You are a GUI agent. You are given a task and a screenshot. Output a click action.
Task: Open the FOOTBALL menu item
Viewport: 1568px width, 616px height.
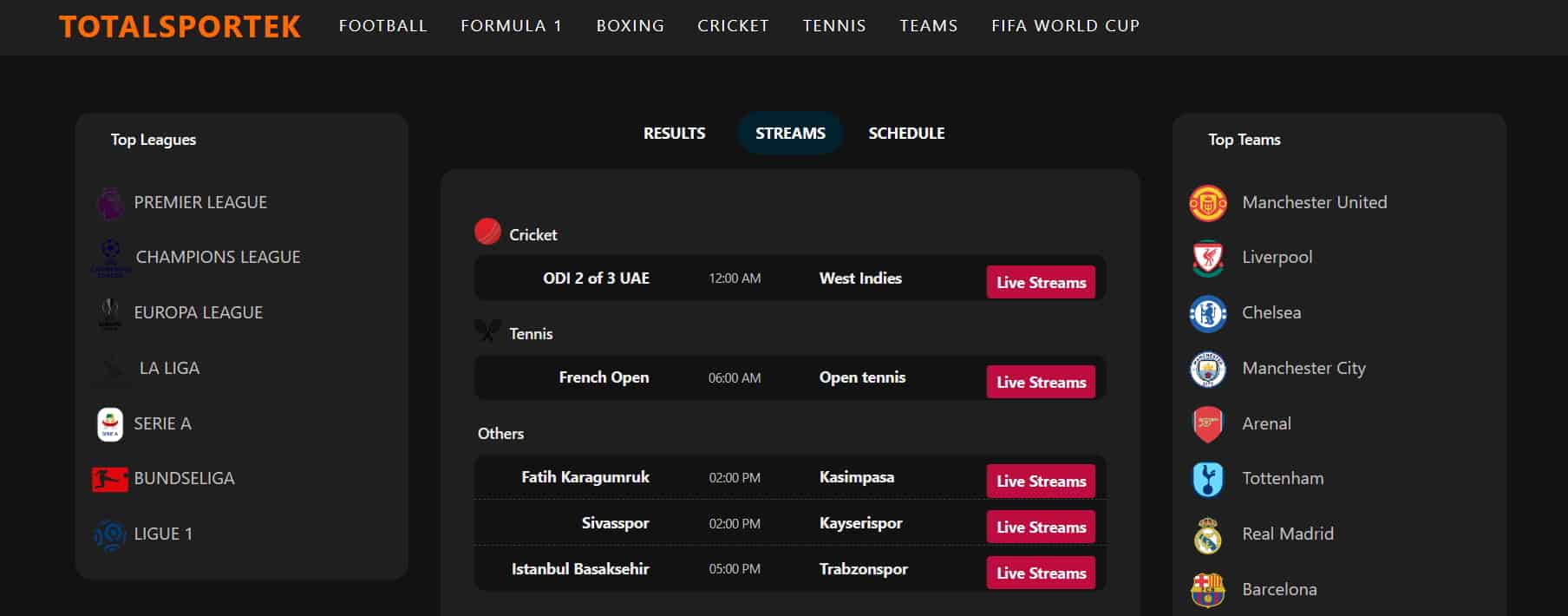(383, 26)
